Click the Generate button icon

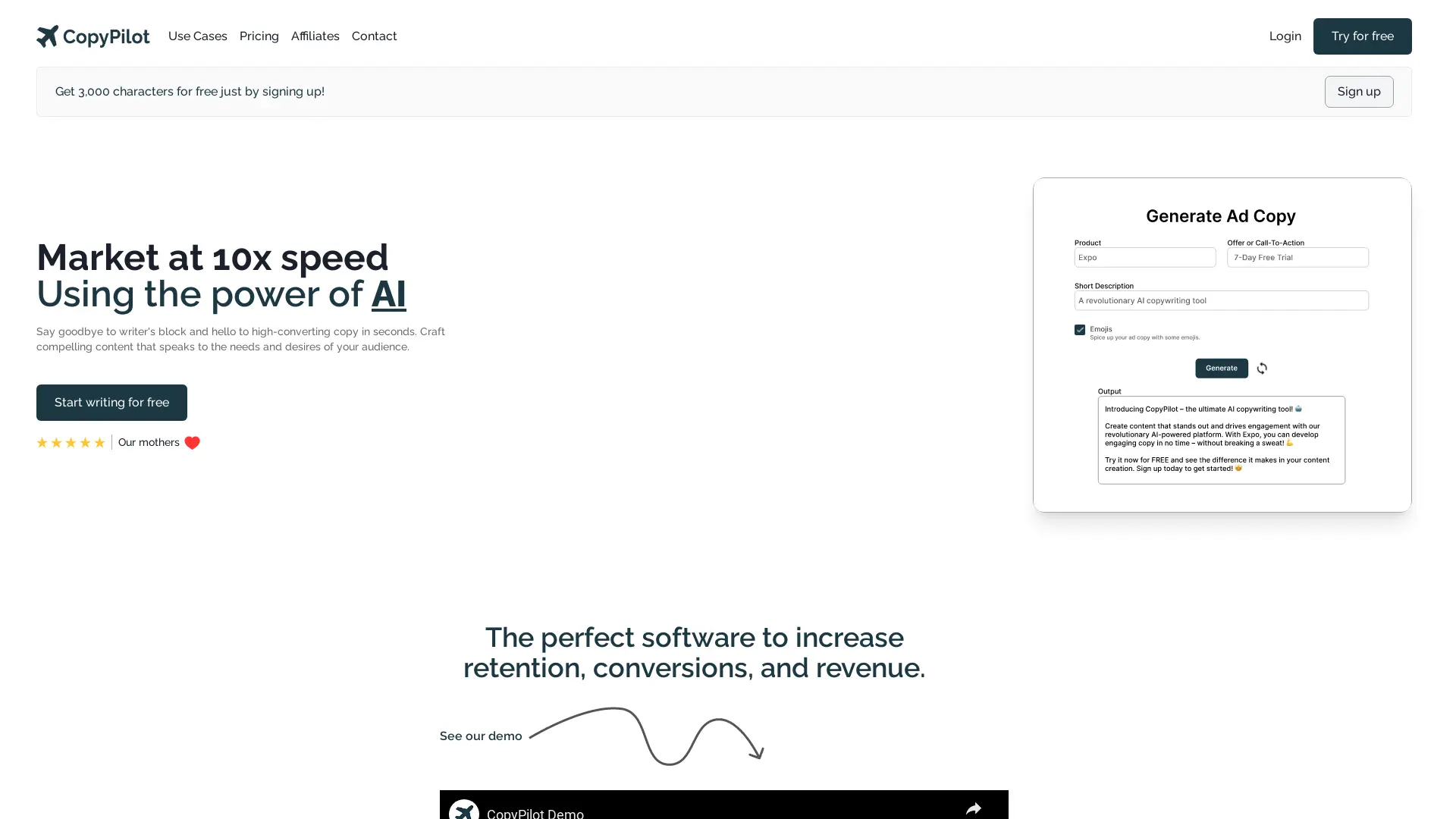tap(1222, 368)
